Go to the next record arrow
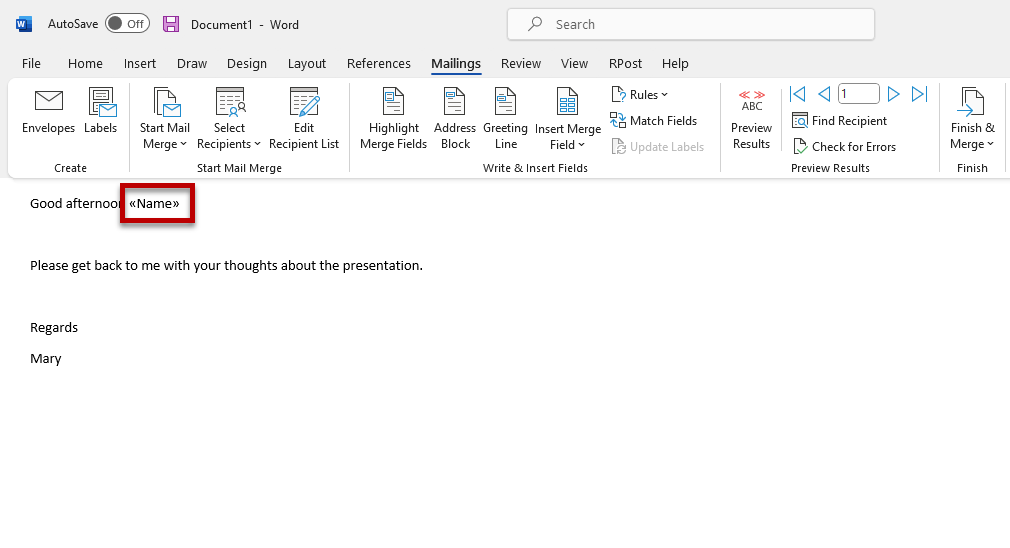This screenshot has width=1010, height=548. click(x=894, y=94)
